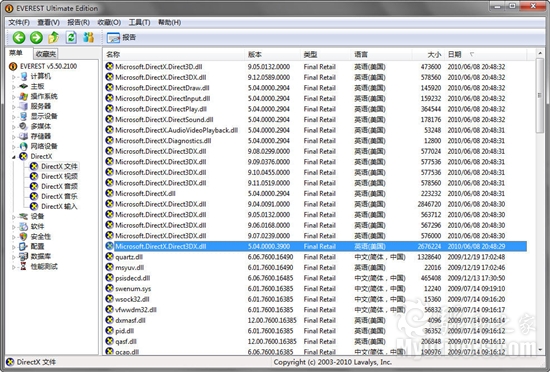
Task: Select the 配置 config icon
Action: click(x=24, y=246)
